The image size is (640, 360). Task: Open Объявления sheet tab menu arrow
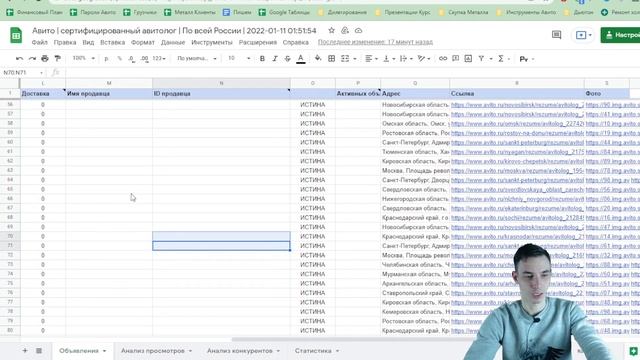coord(104,351)
